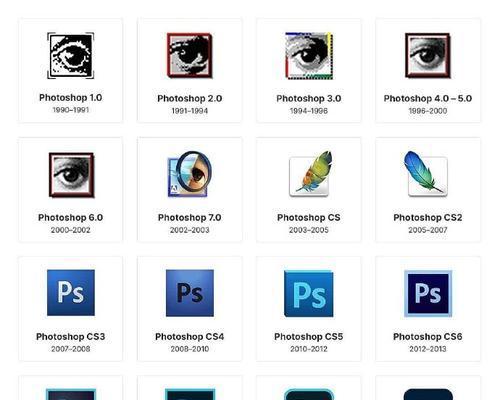The width and height of the screenshot is (500, 400).
Task: Click the Photoshop 6.0 eye icon
Action: coord(71,175)
